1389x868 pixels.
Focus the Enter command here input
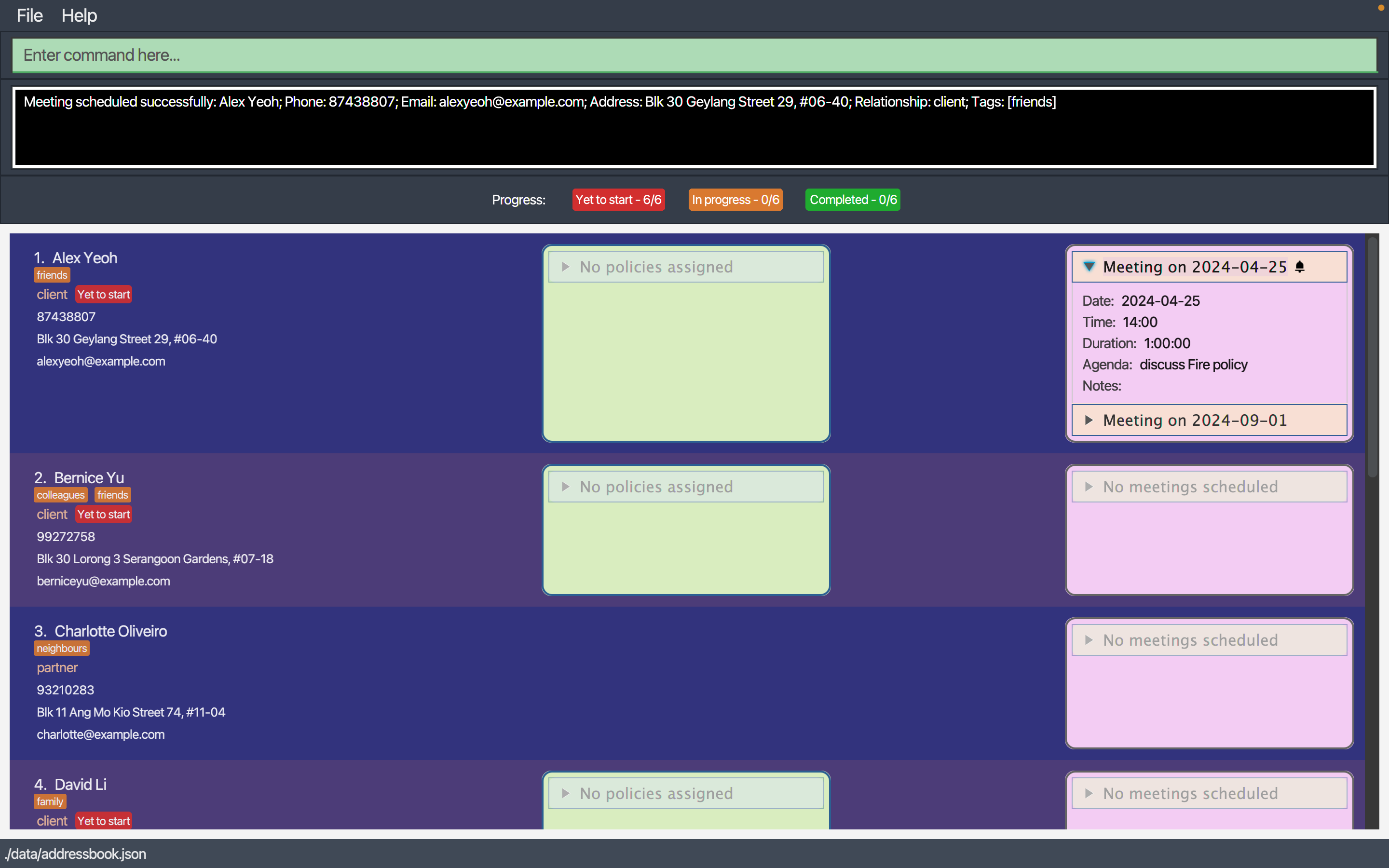694,55
